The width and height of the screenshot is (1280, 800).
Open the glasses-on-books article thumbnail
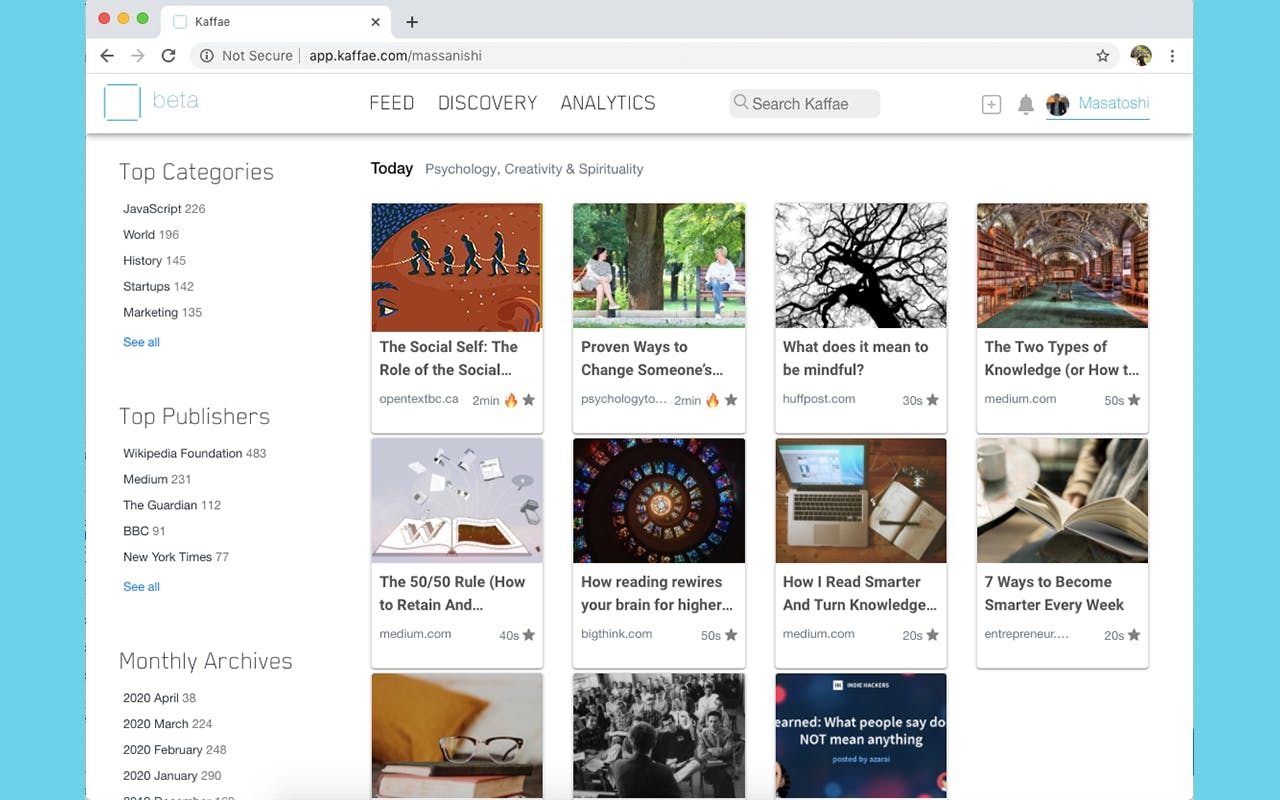point(457,736)
